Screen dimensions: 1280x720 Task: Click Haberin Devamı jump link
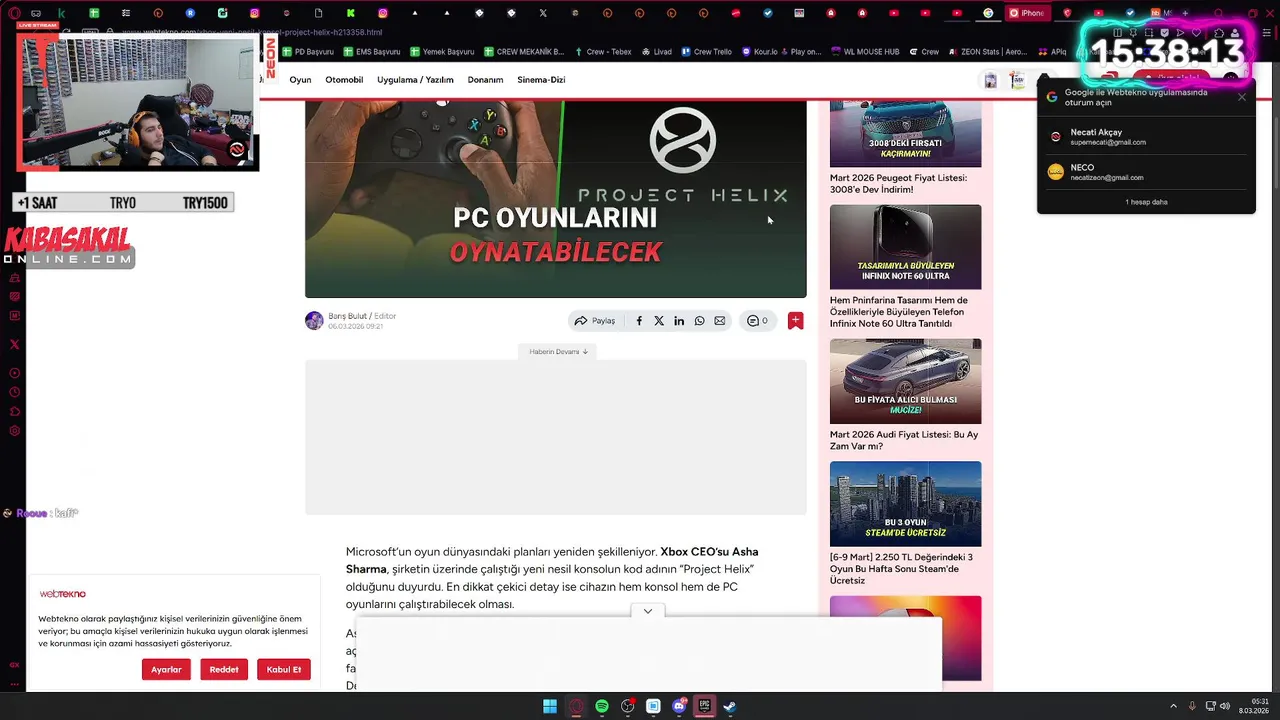[558, 352]
